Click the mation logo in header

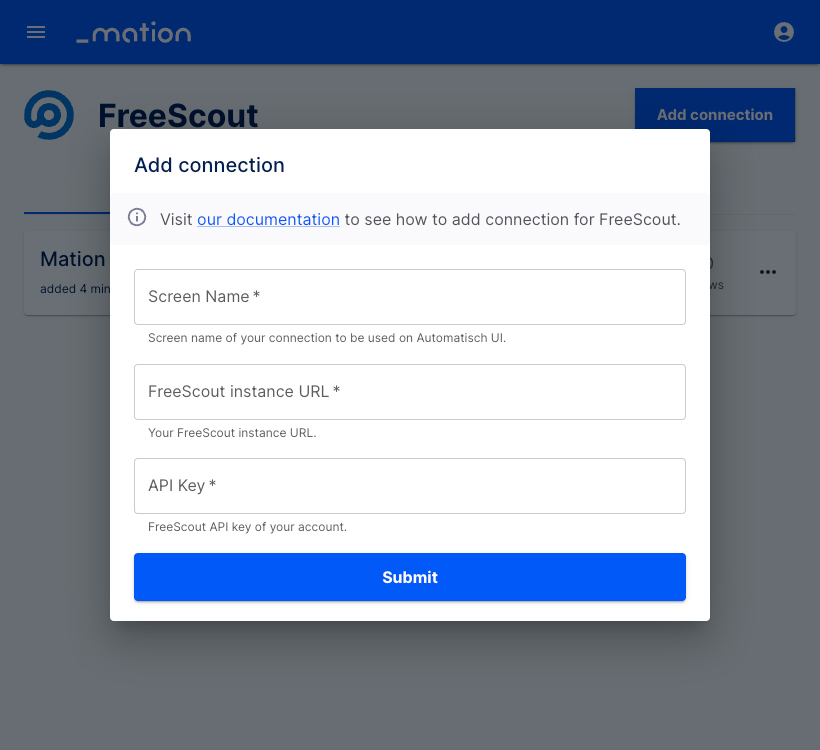(x=134, y=32)
